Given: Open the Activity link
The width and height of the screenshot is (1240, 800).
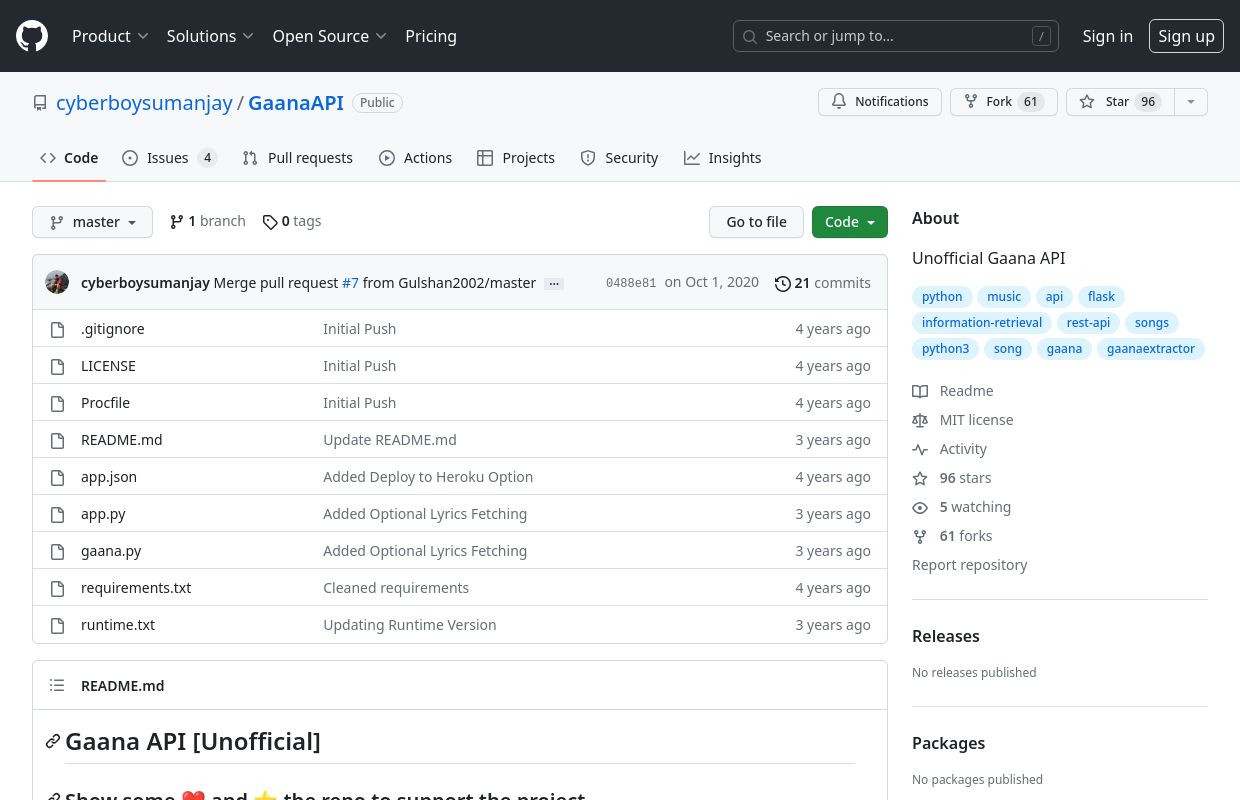Looking at the screenshot, I should coord(950,449).
